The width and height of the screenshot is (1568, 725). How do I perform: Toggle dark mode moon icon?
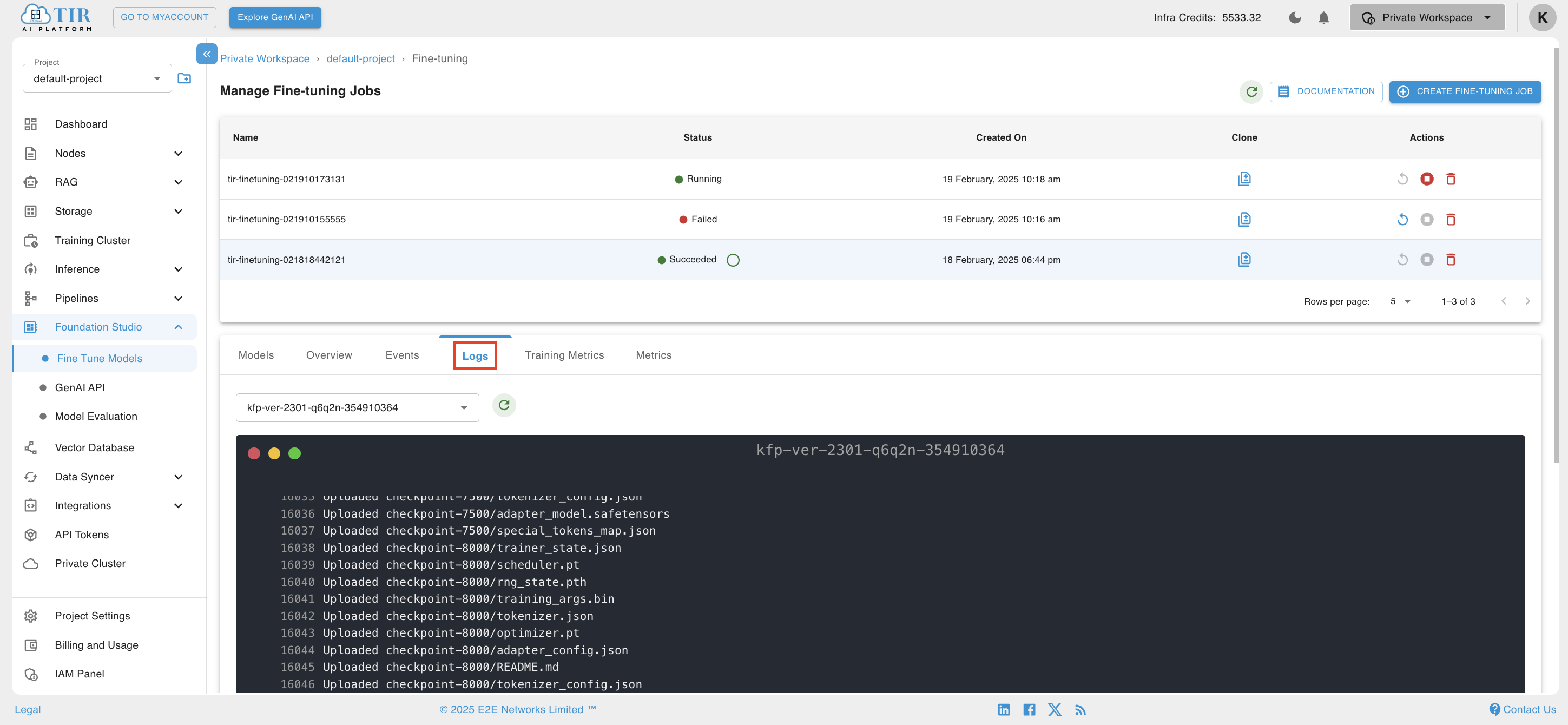[x=1295, y=18]
